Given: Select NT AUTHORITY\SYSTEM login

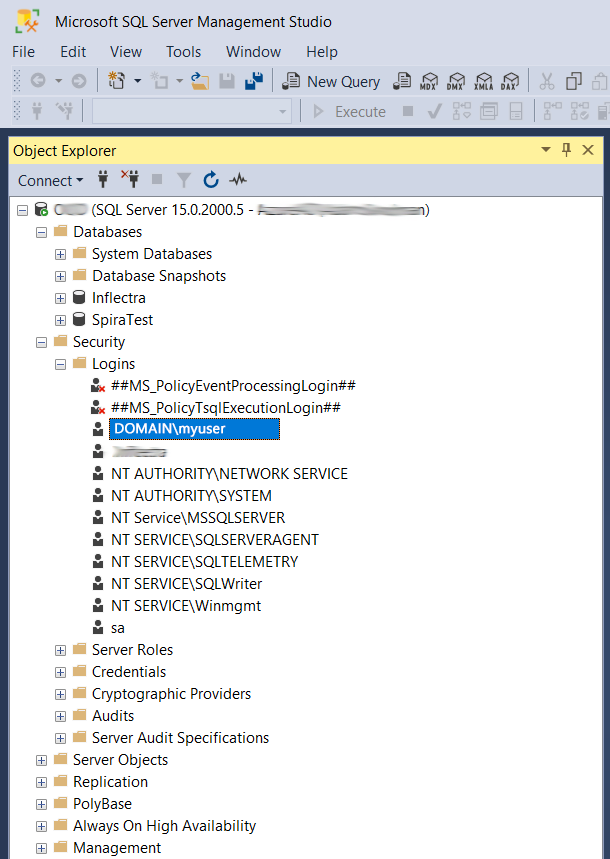Looking at the screenshot, I should [191, 496].
